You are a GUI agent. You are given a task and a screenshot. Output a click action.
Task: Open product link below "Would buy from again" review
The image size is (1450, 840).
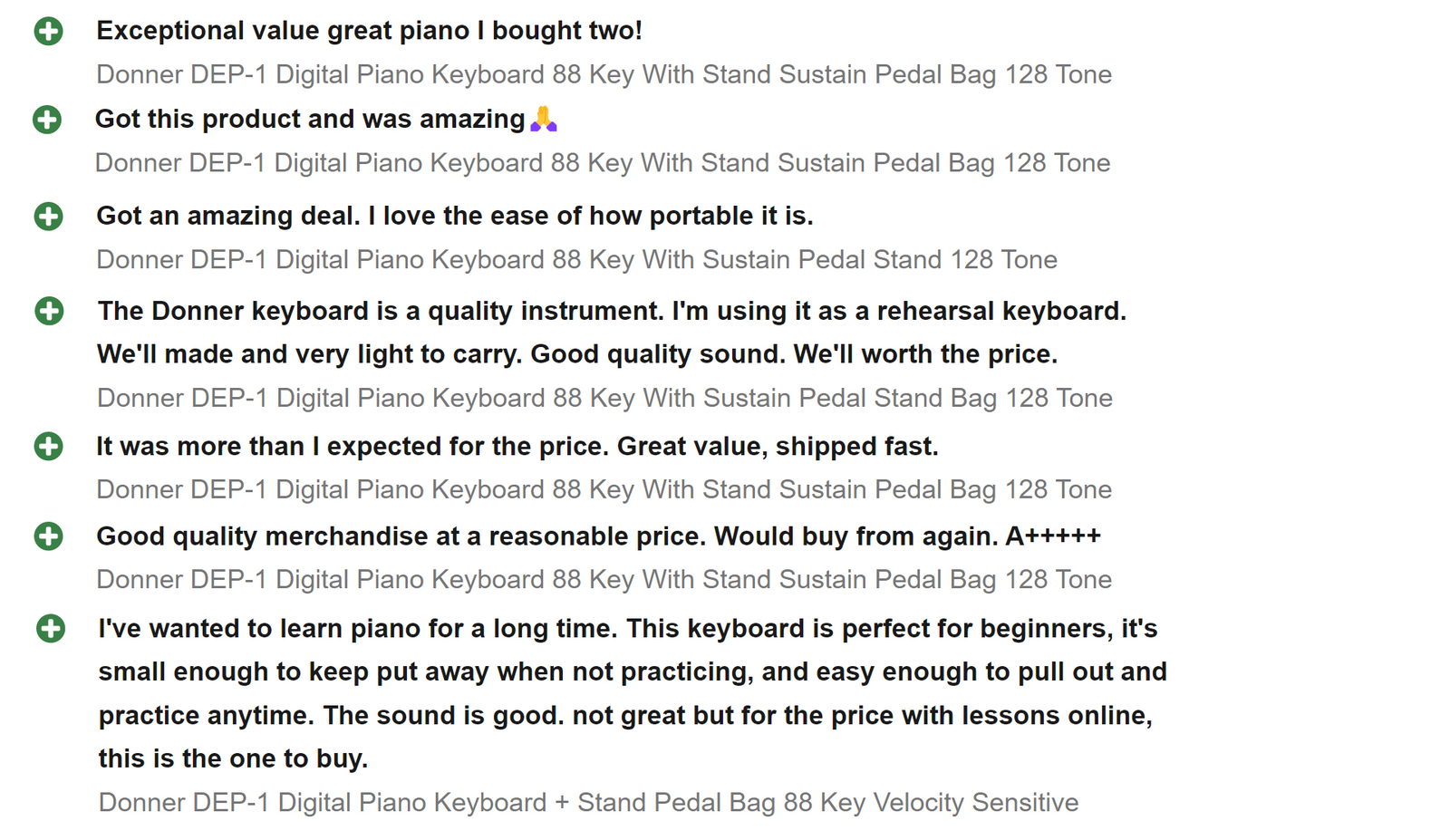pyautogui.click(x=604, y=580)
